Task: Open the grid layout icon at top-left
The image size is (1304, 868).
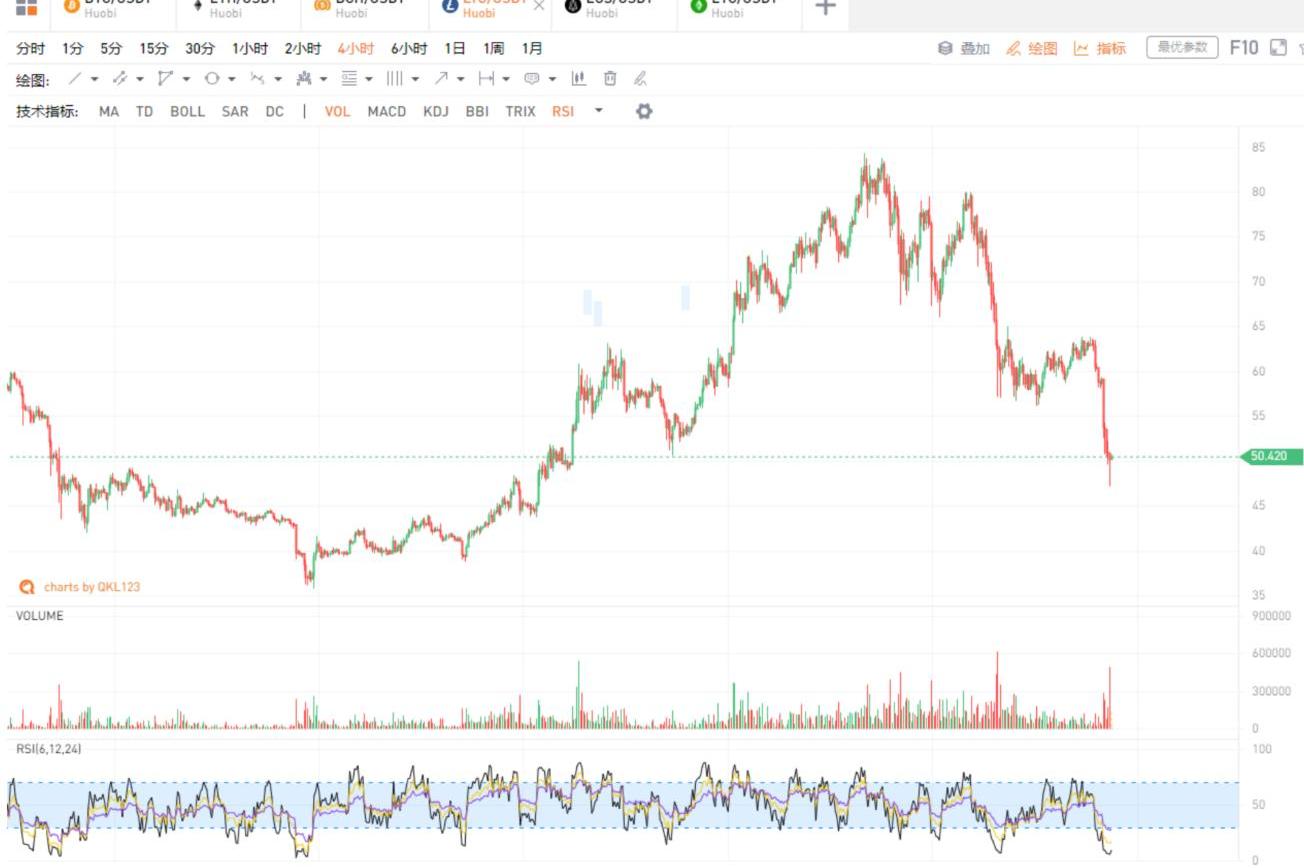Action: (x=26, y=7)
